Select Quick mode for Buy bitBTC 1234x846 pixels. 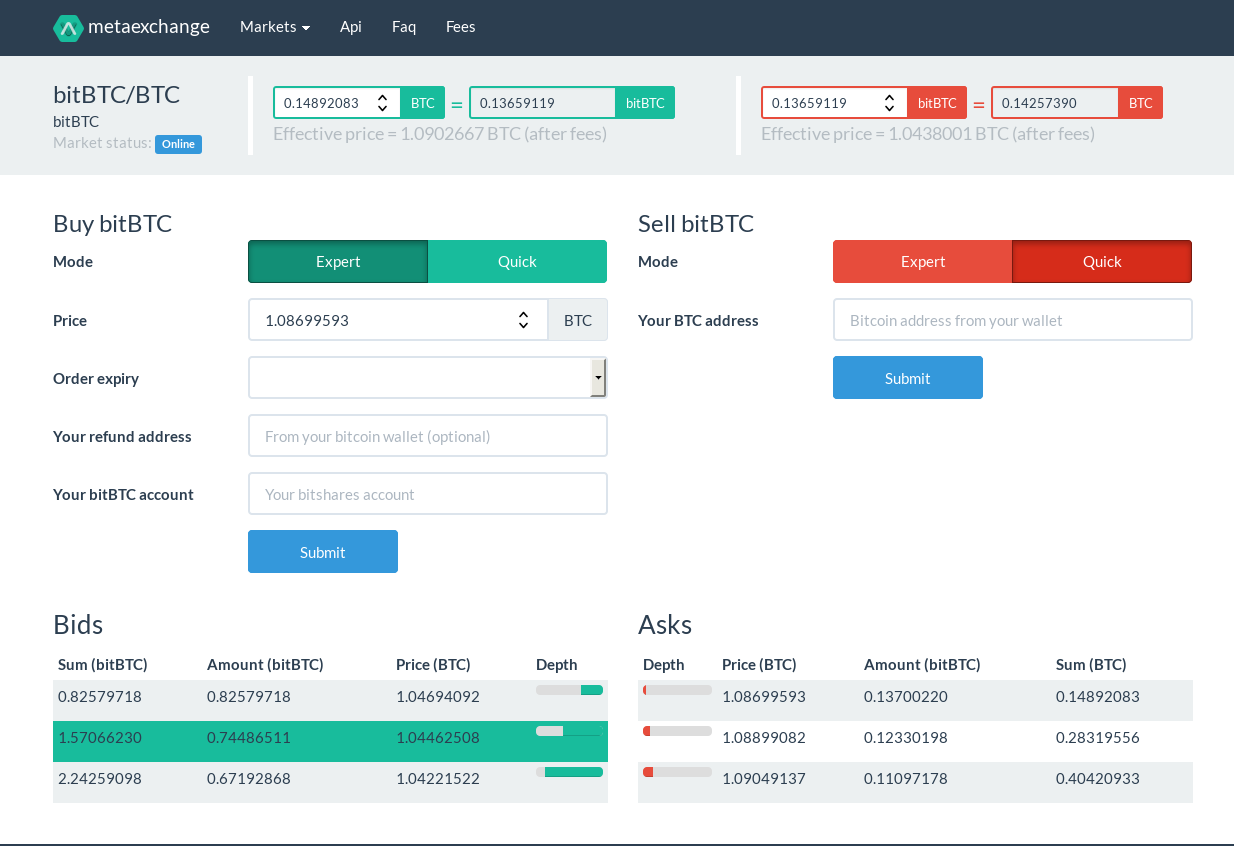click(517, 262)
